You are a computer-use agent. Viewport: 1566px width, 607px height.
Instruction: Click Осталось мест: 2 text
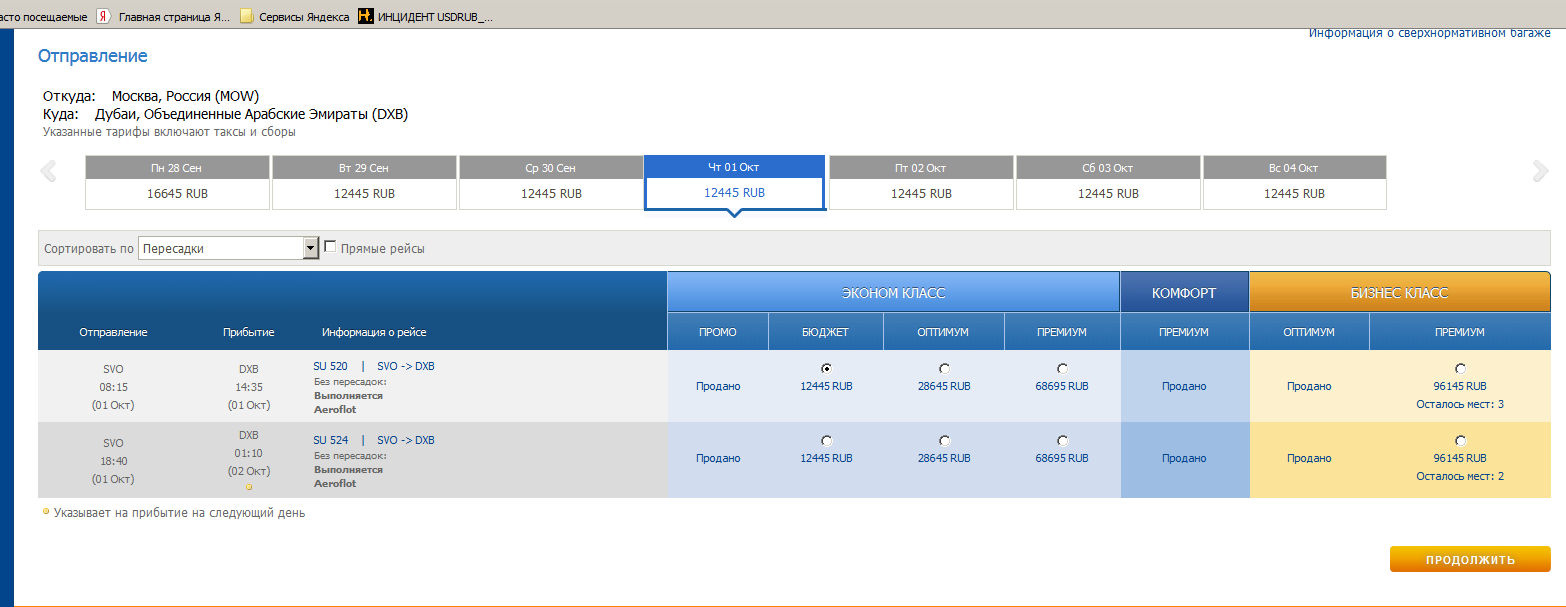coord(1460,476)
